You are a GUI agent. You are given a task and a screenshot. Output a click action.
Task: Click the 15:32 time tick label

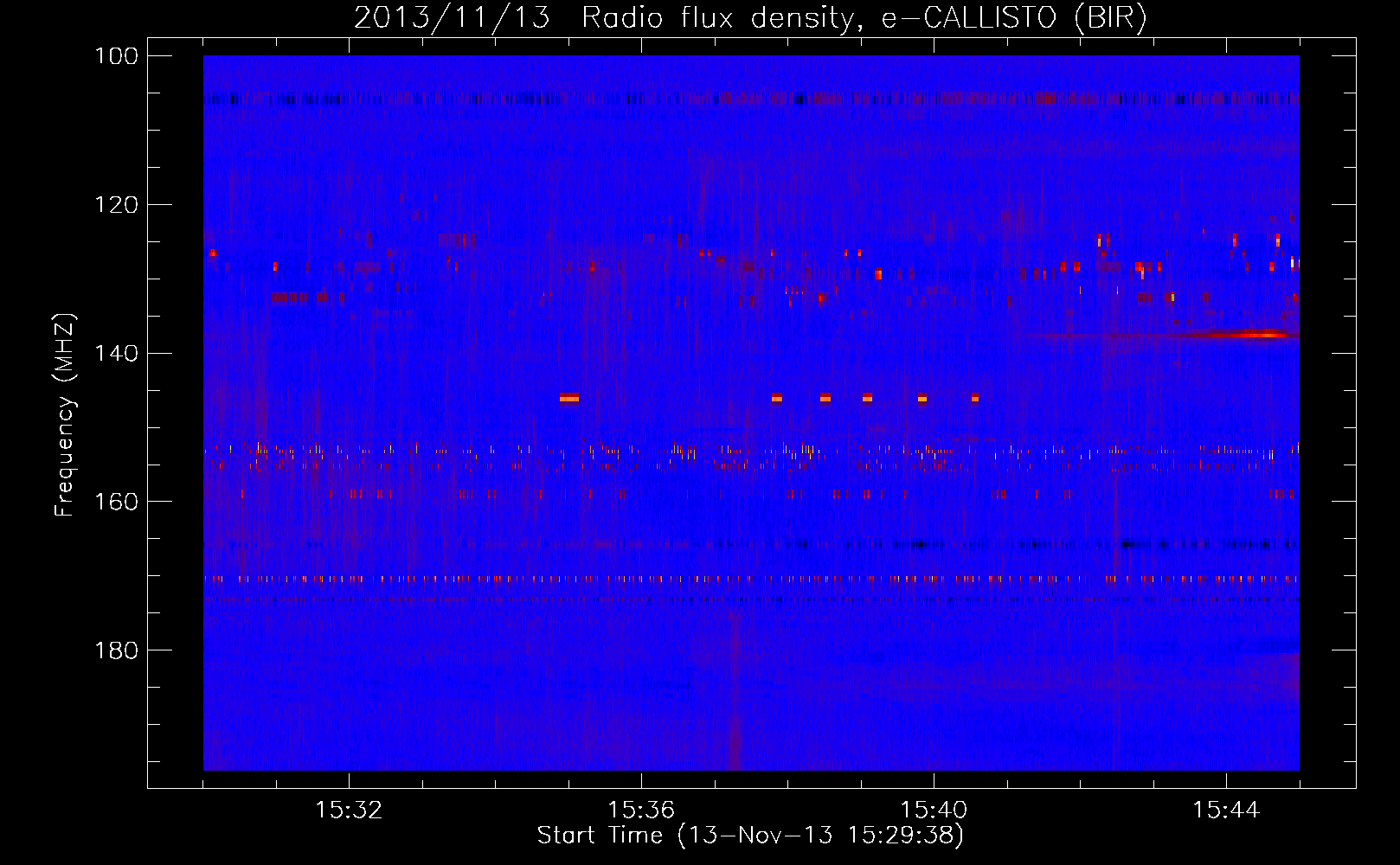tap(350, 811)
